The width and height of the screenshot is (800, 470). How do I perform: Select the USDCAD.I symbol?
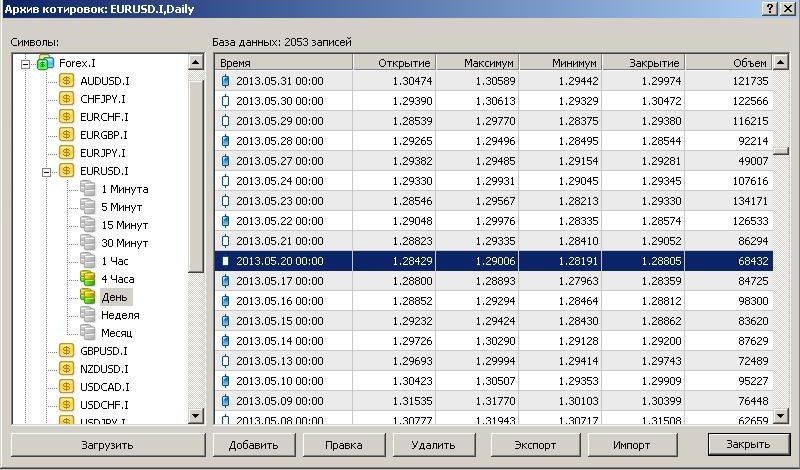click(x=105, y=387)
